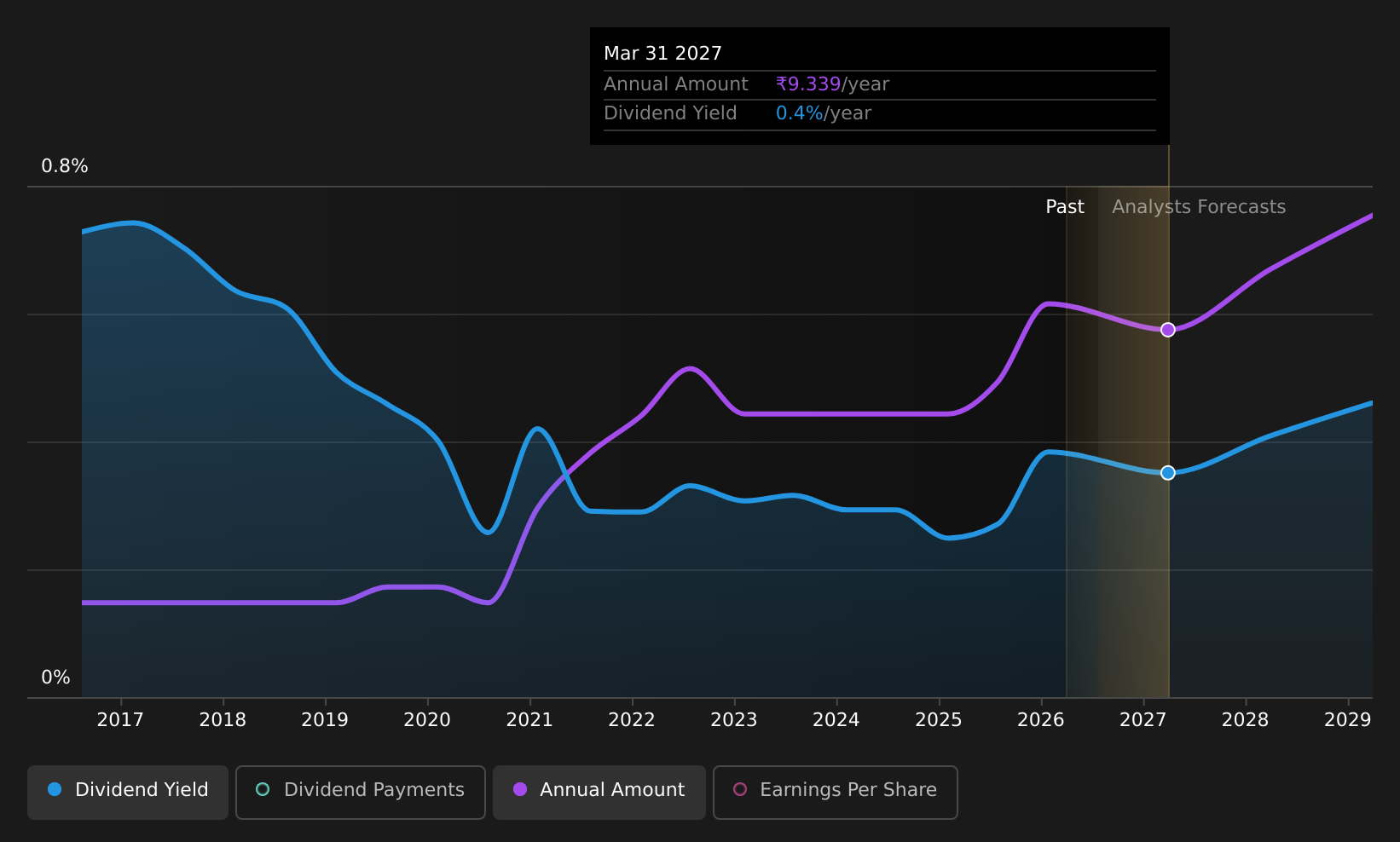The image size is (1400, 842).
Task: Click the 2024 x-axis year label
Action: tap(836, 720)
